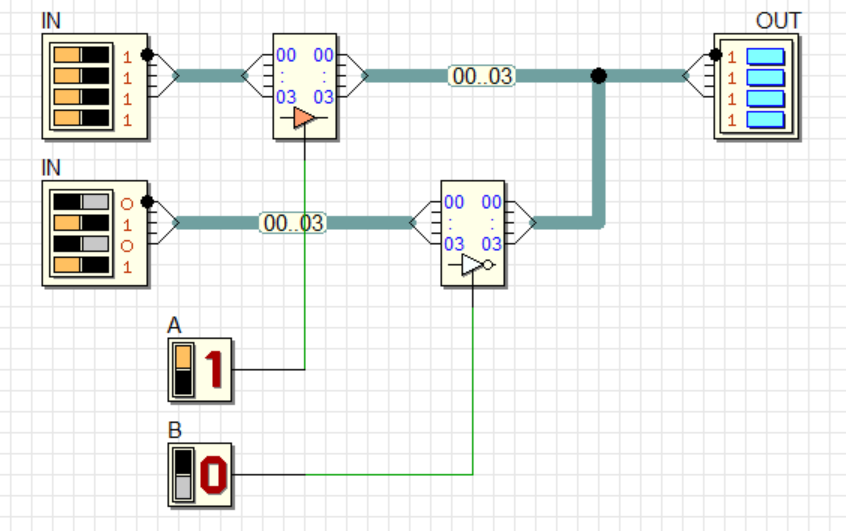Flip the second switch (on) of lower IN block

click(x=81, y=223)
